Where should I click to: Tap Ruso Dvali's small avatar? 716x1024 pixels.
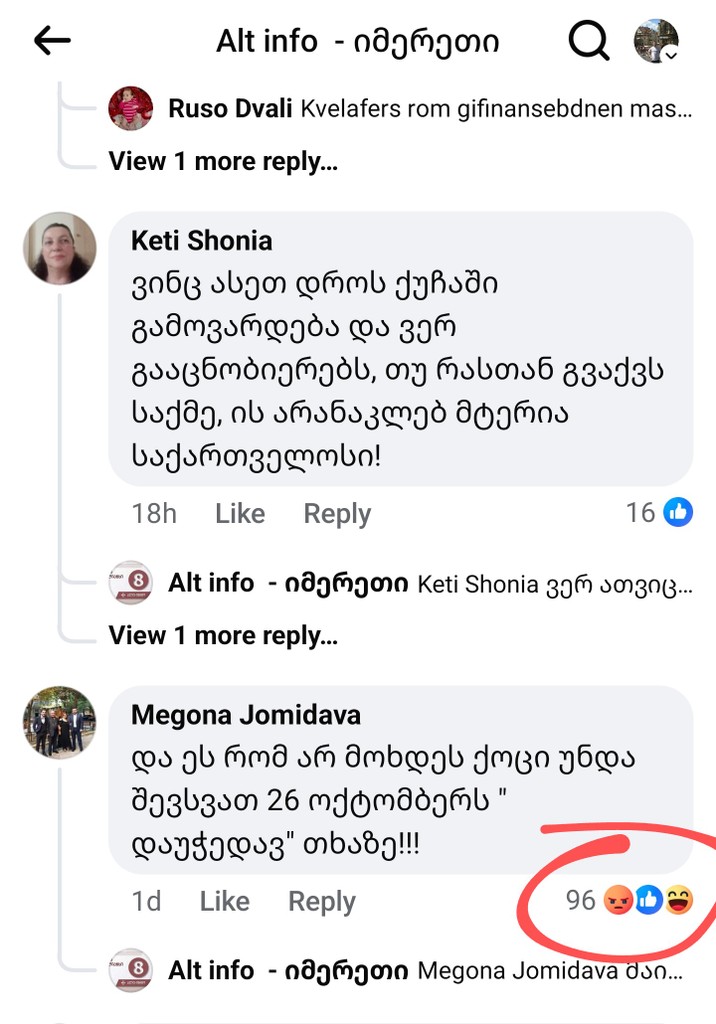[131, 108]
